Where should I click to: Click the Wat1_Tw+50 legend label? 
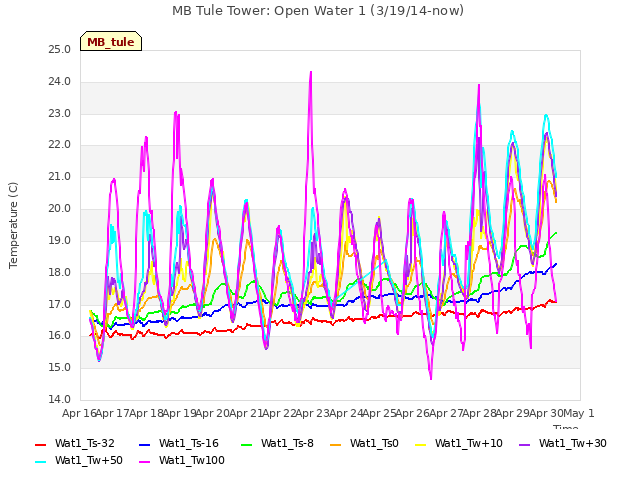tap(89, 460)
